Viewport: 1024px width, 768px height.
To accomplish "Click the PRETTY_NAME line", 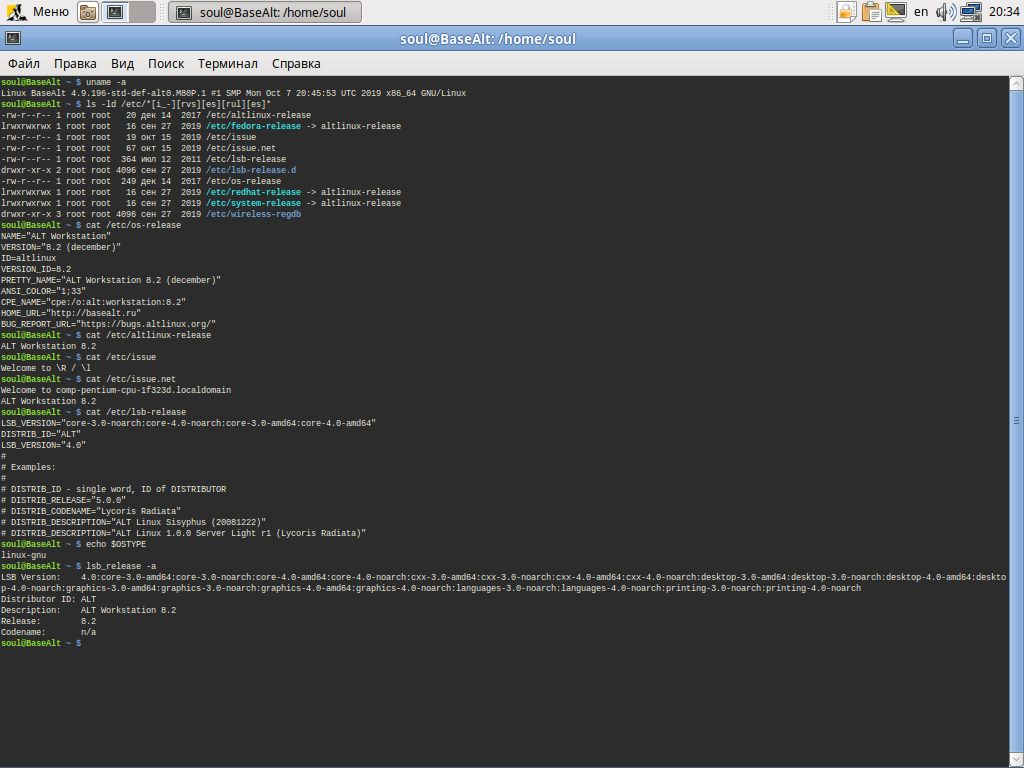I will click(x=111, y=280).
